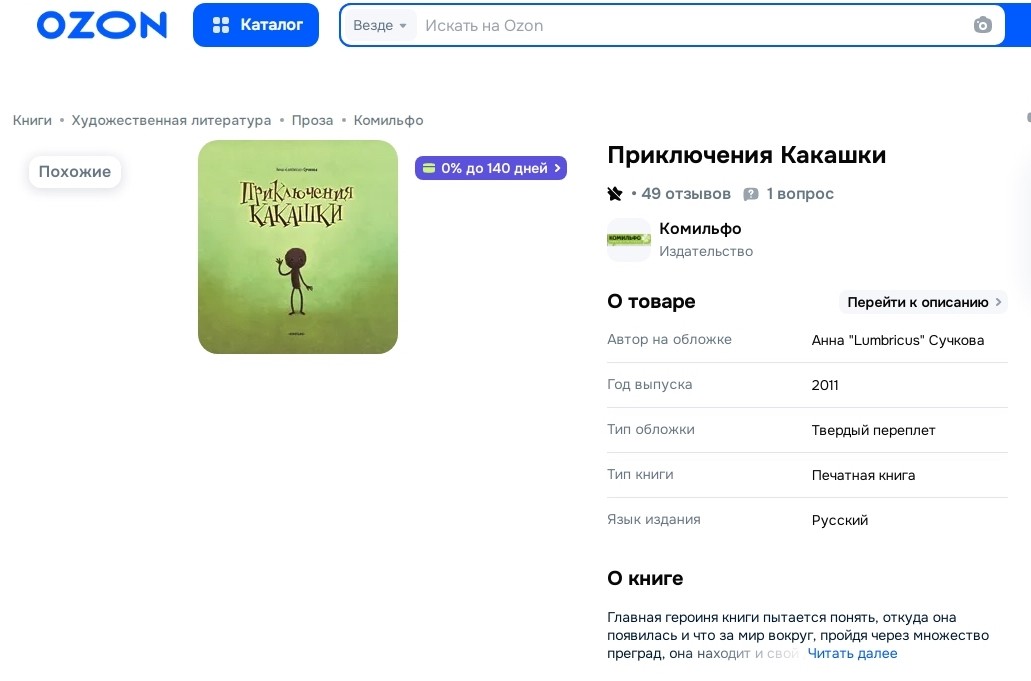Click the Тип книги label

pyautogui.click(x=640, y=474)
